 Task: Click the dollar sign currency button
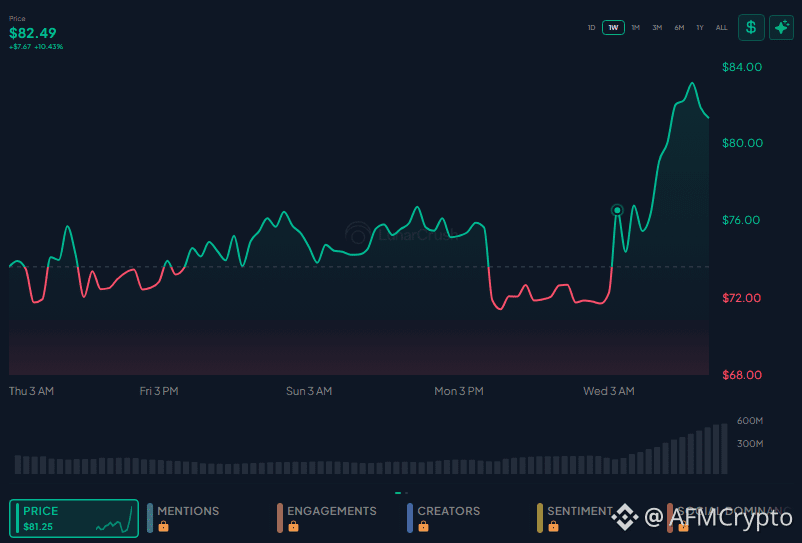pos(751,27)
